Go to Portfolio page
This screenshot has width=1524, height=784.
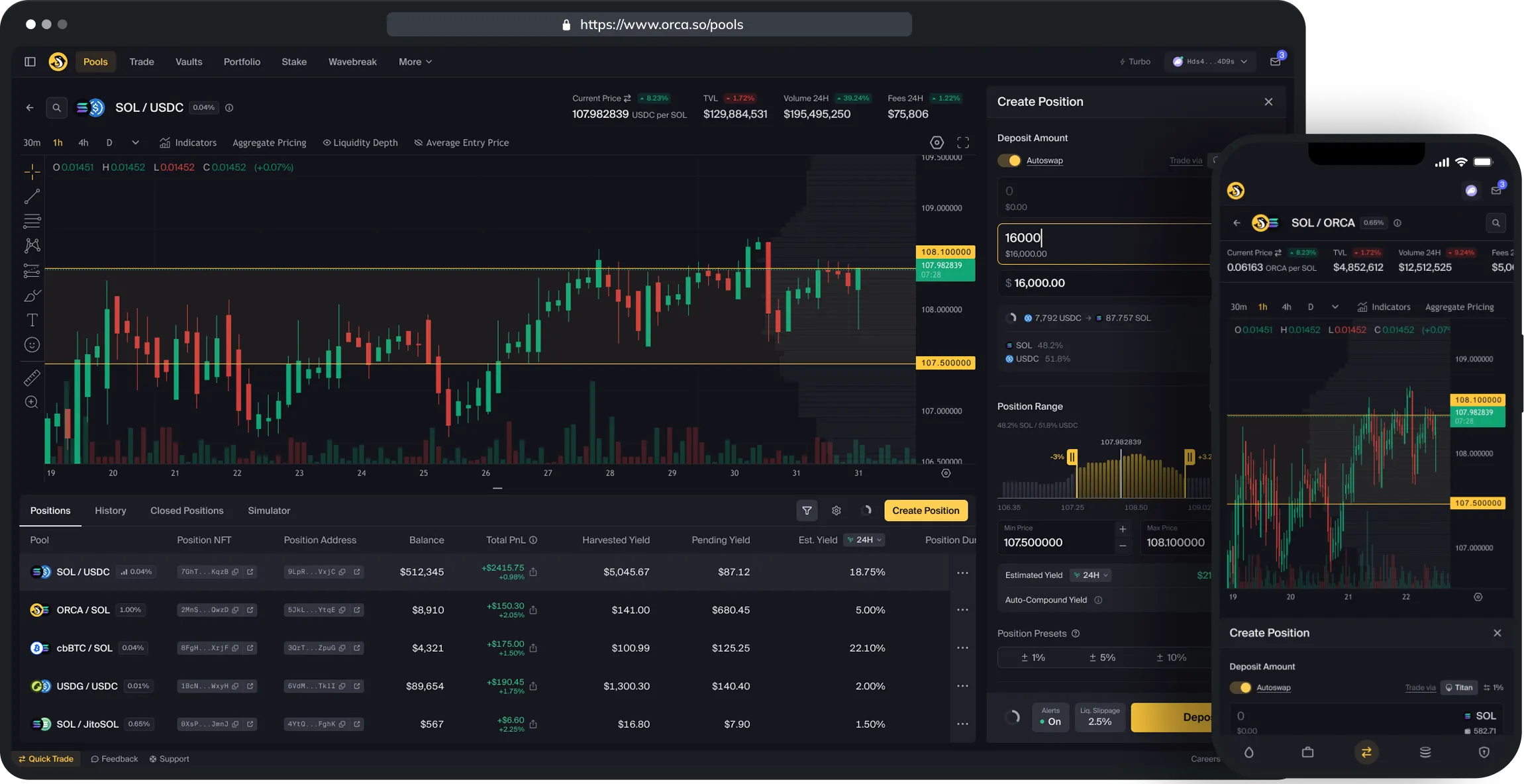(242, 62)
